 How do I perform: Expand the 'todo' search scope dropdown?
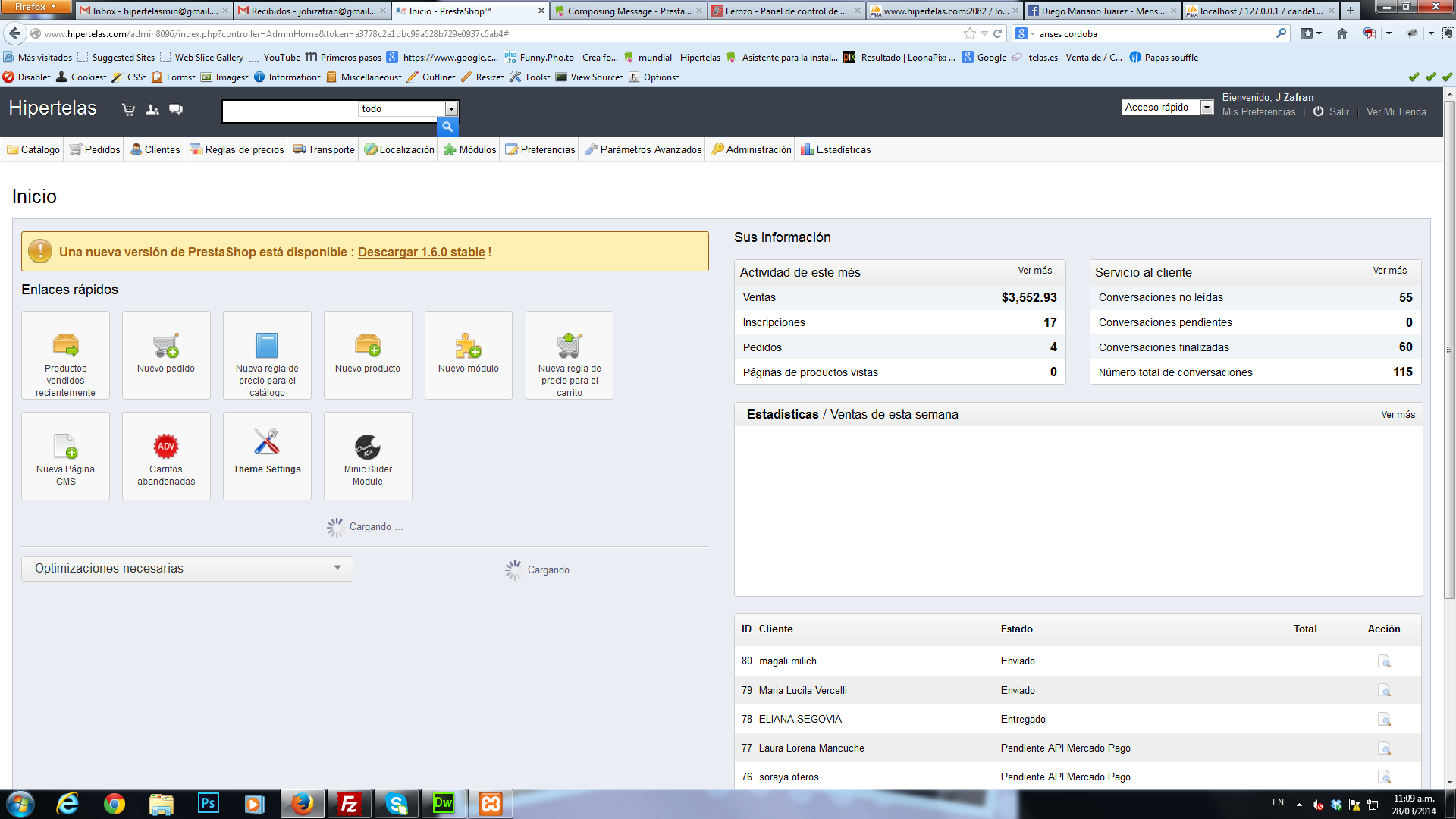(451, 109)
